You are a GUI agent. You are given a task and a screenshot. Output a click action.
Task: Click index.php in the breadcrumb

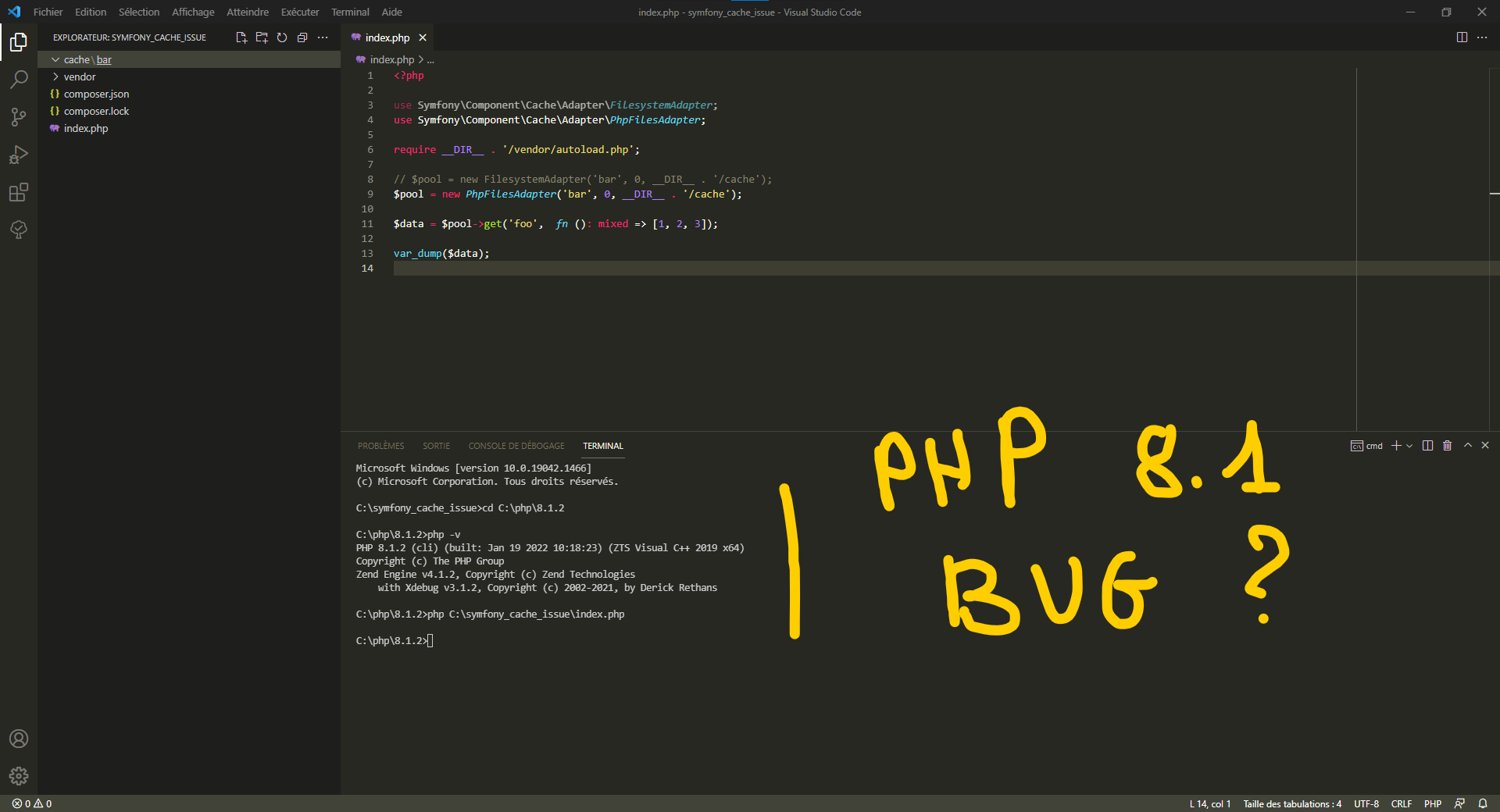click(x=392, y=59)
